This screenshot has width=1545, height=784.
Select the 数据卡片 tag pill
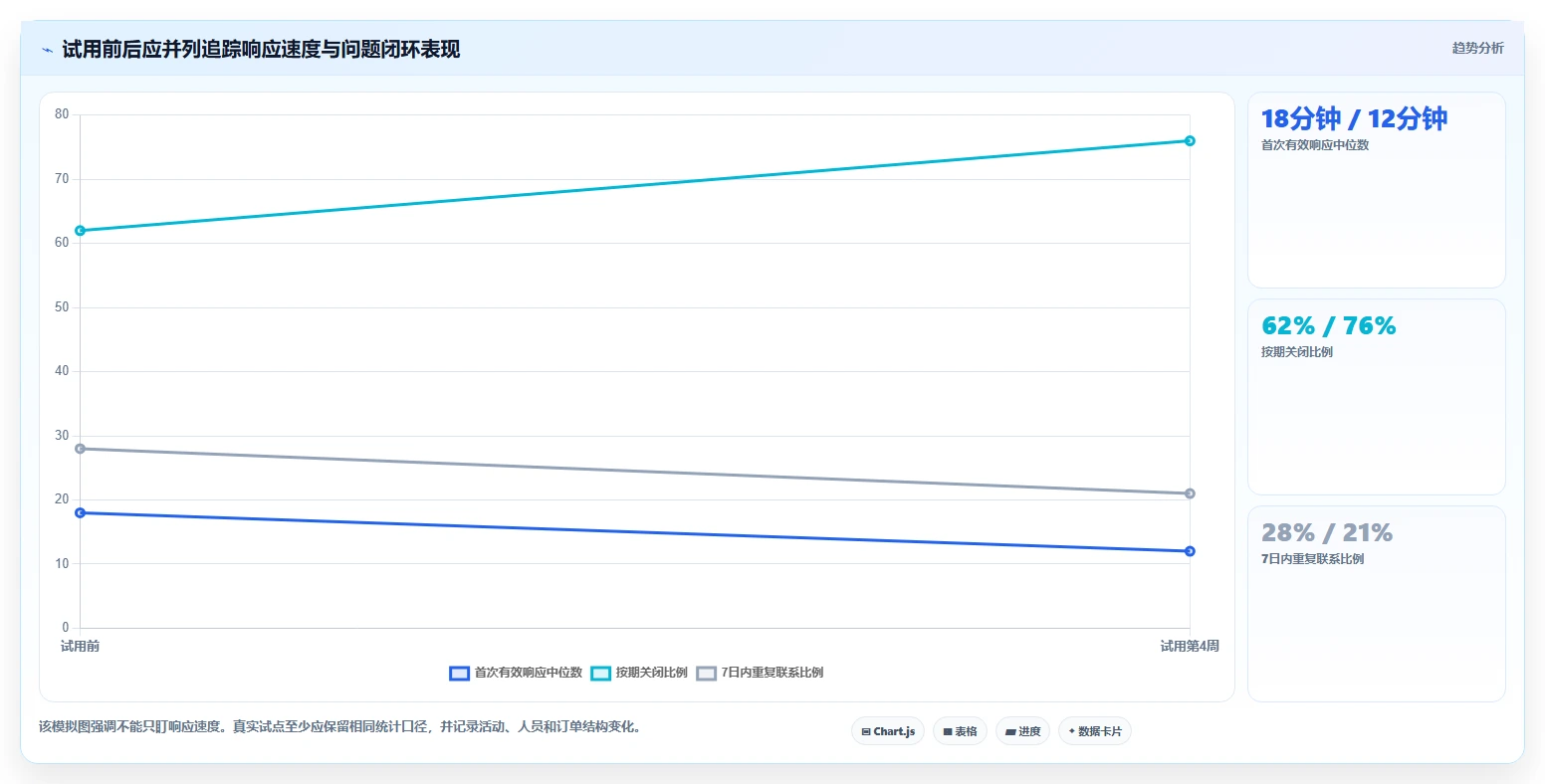[1095, 731]
